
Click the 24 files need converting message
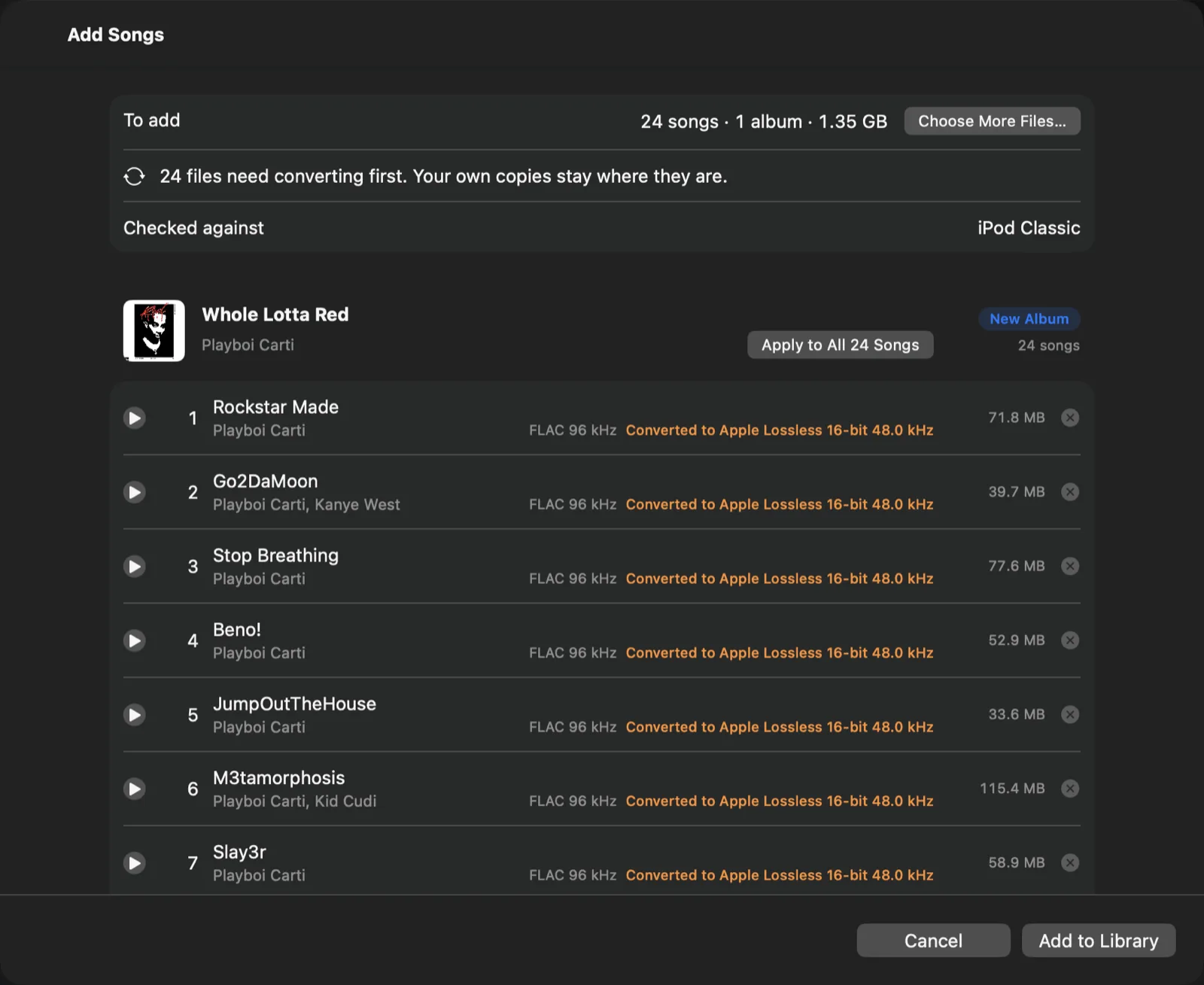coord(443,176)
